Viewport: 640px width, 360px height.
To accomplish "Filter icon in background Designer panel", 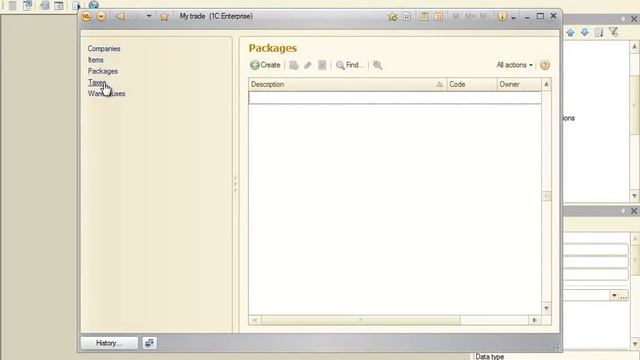I will [x=613, y=32].
